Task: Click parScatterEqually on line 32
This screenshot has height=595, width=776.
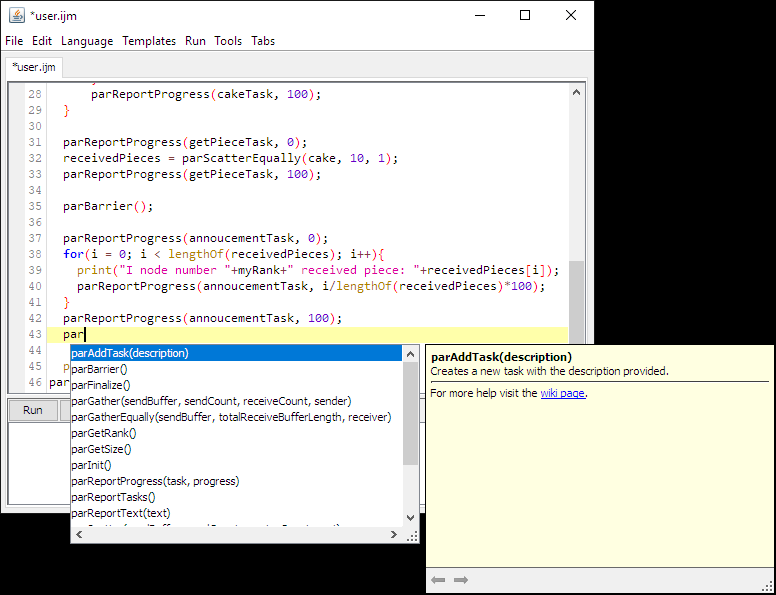Action: click(x=242, y=158)
